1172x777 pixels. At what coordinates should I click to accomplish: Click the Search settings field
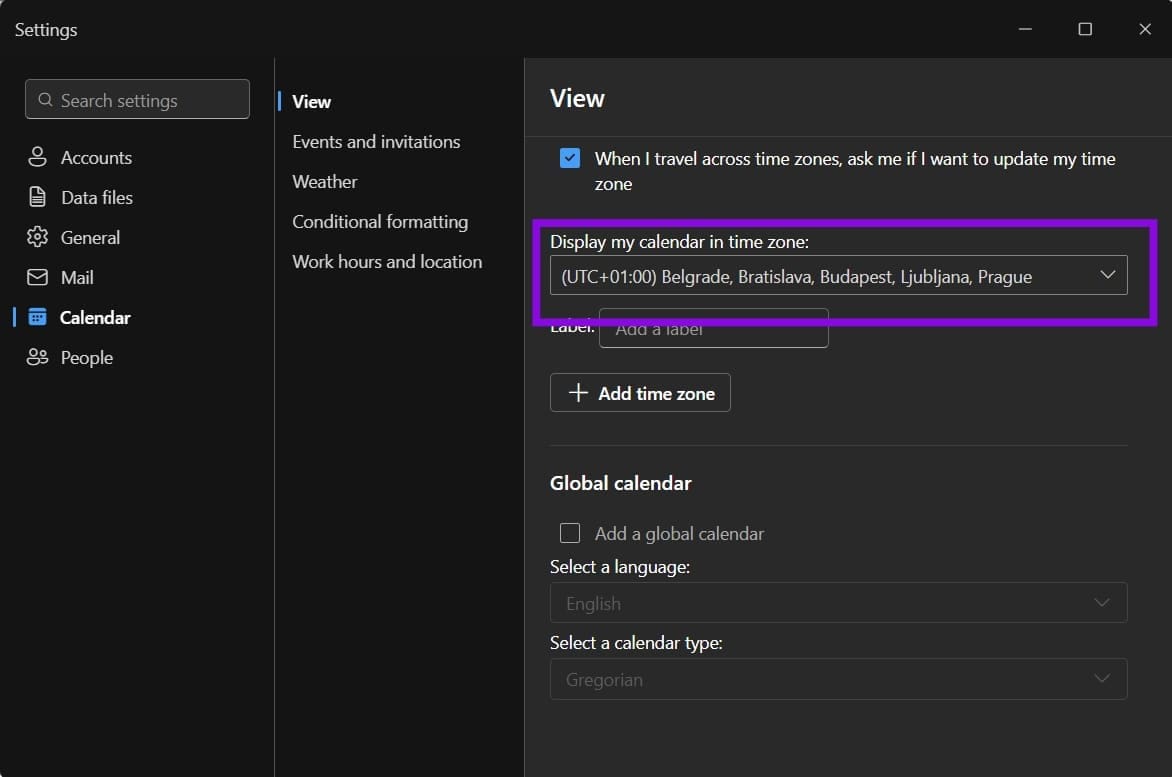coord(137,99)
